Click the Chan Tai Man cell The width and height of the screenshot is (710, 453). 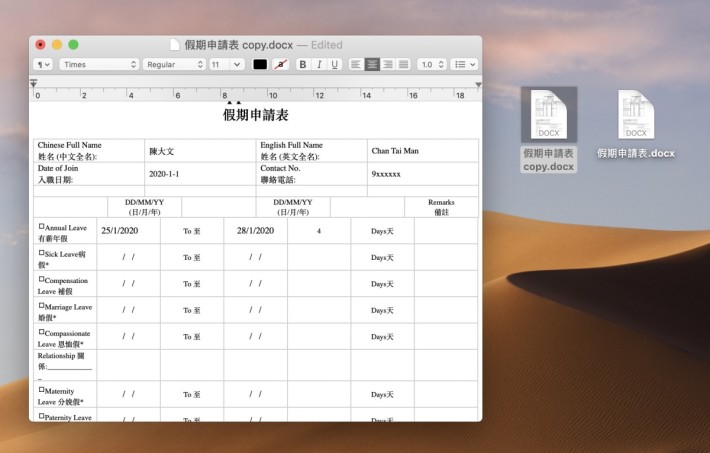point(423,151)
